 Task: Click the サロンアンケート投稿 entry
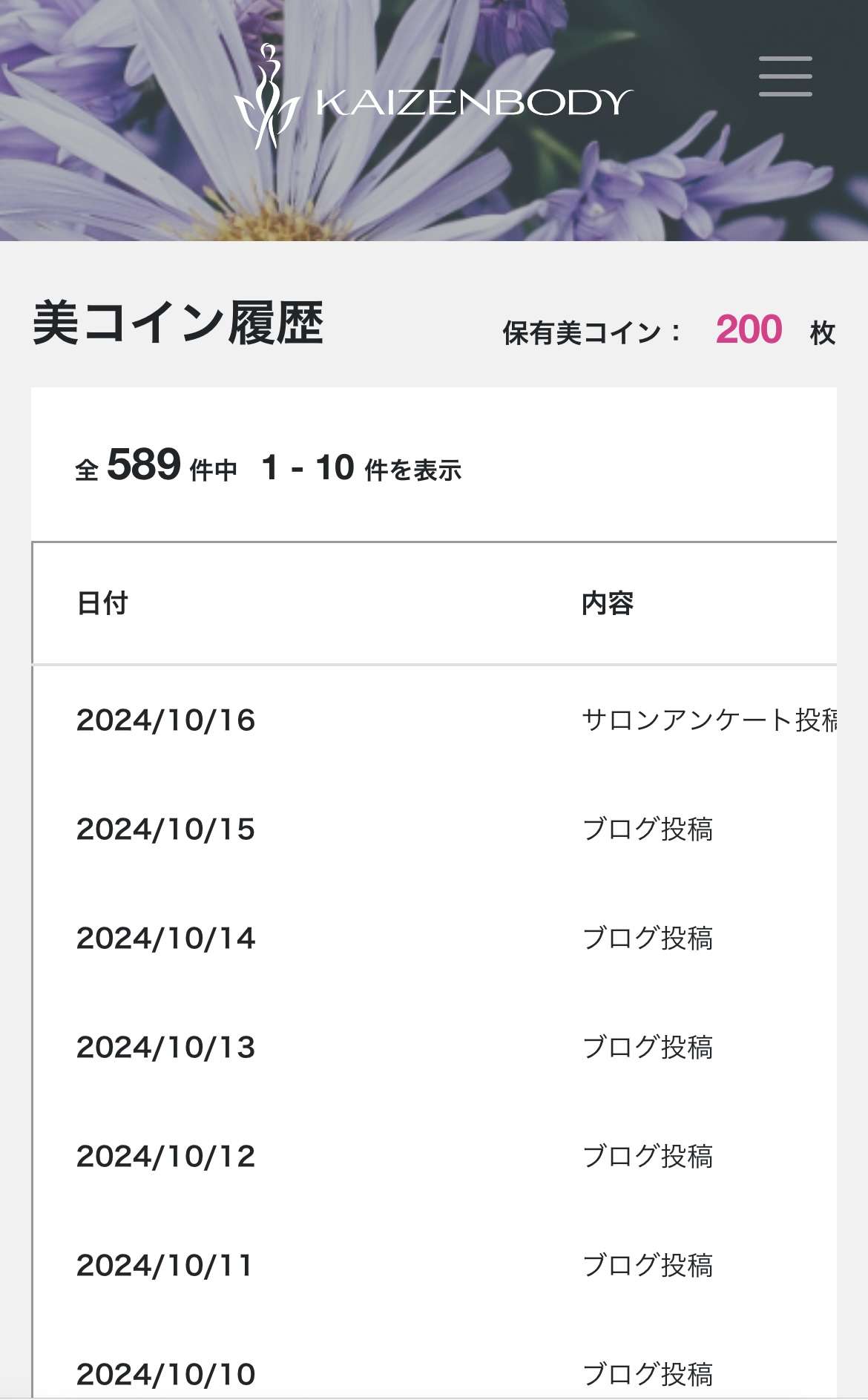click(x=709, y=720)
